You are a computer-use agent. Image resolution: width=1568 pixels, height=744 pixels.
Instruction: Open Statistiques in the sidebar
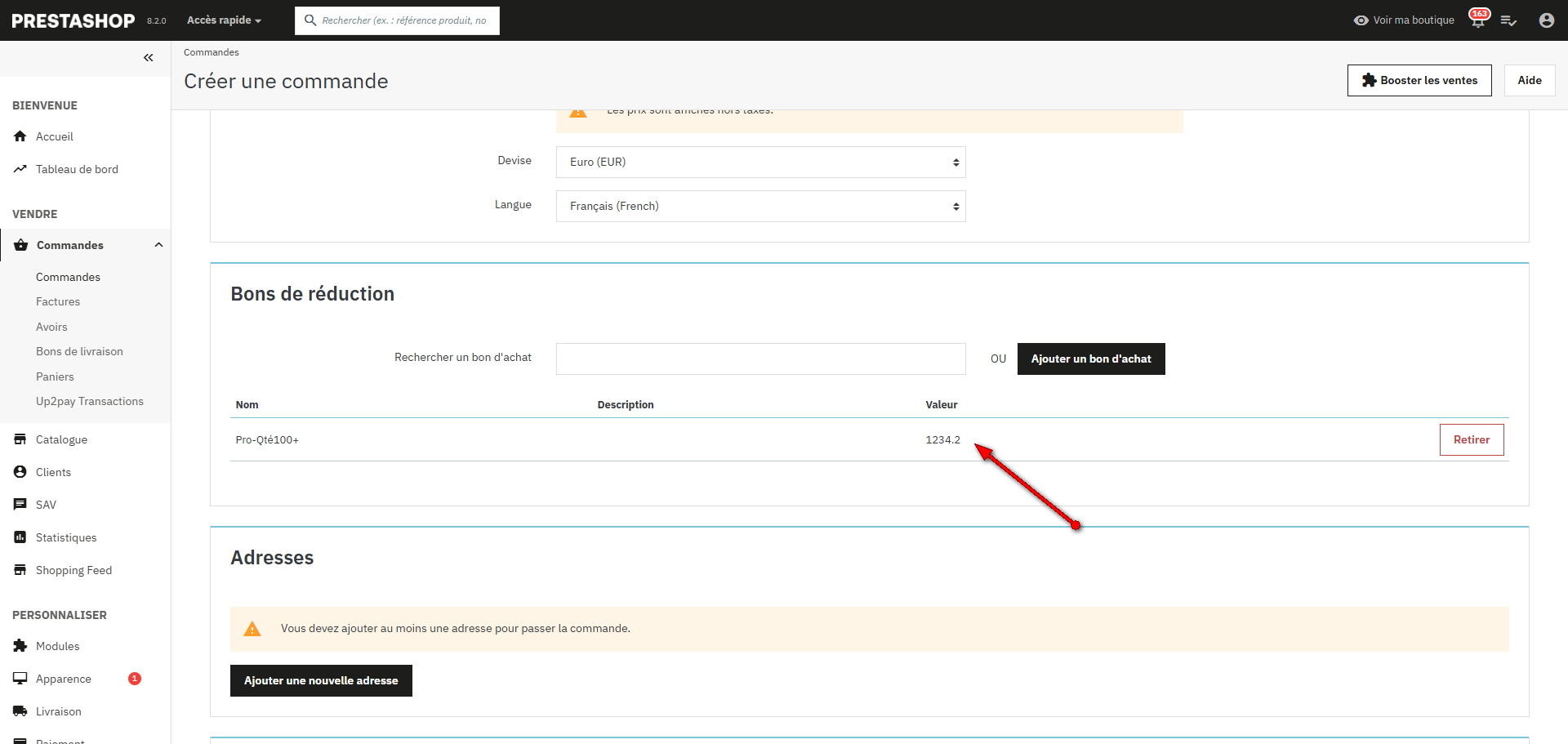click(66, 537)
